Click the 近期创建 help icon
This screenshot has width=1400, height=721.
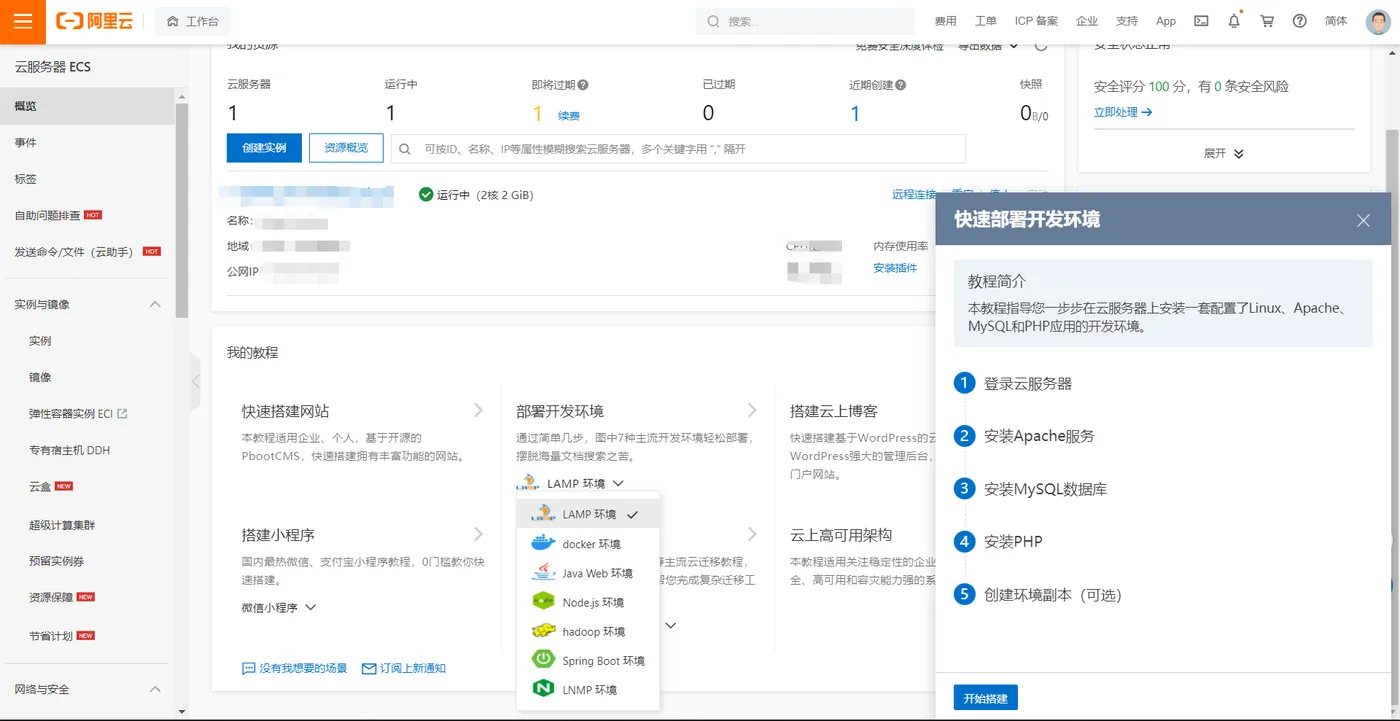(x=901, y=86)
